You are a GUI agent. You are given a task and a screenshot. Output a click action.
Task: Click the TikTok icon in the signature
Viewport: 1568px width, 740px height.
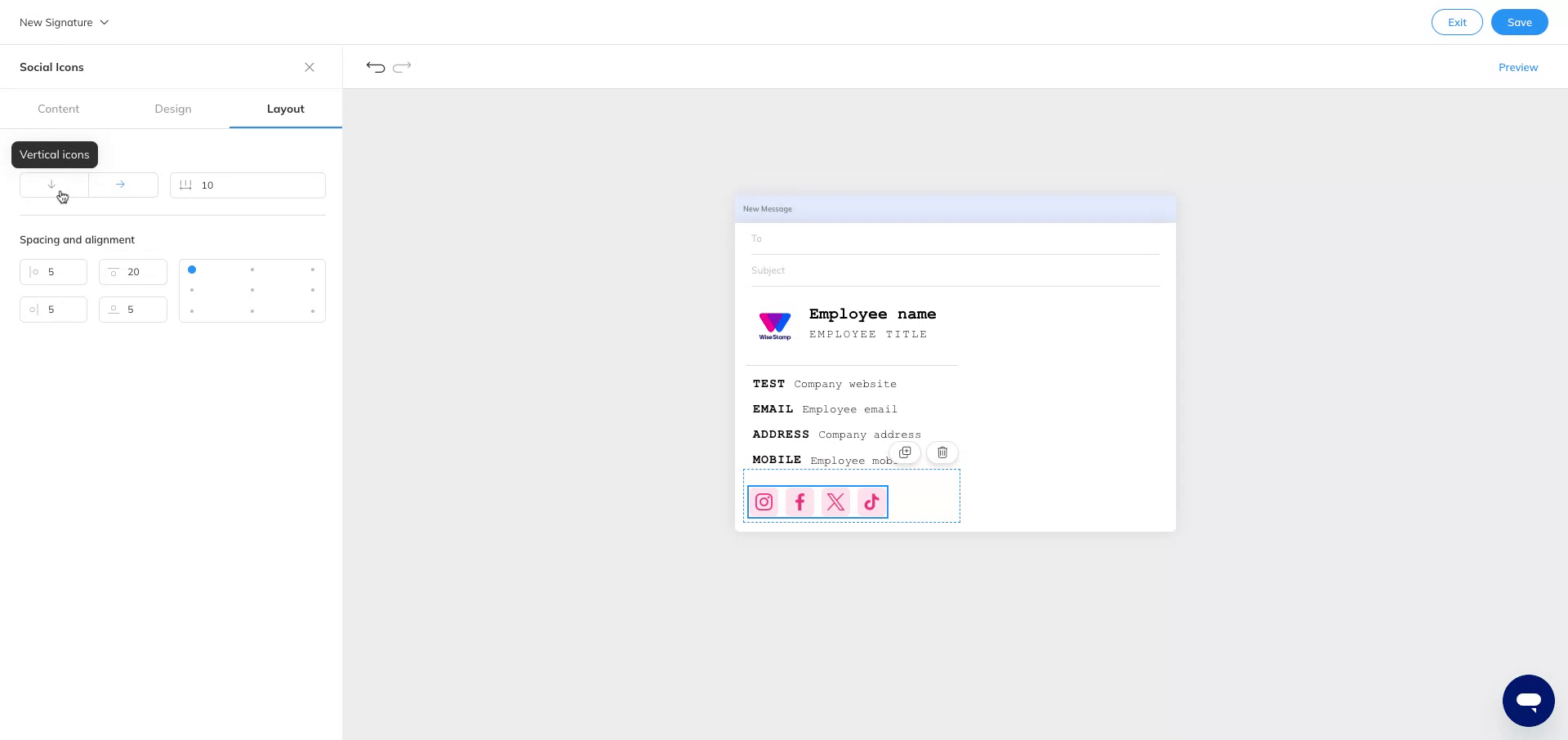pos(871,502)
